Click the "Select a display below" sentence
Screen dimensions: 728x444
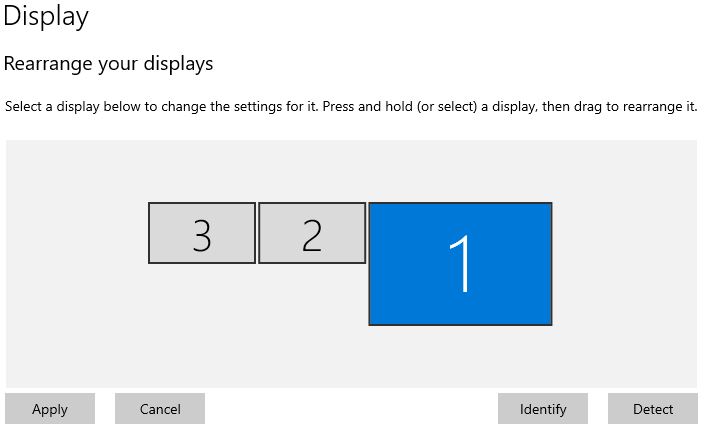[160, 106]
